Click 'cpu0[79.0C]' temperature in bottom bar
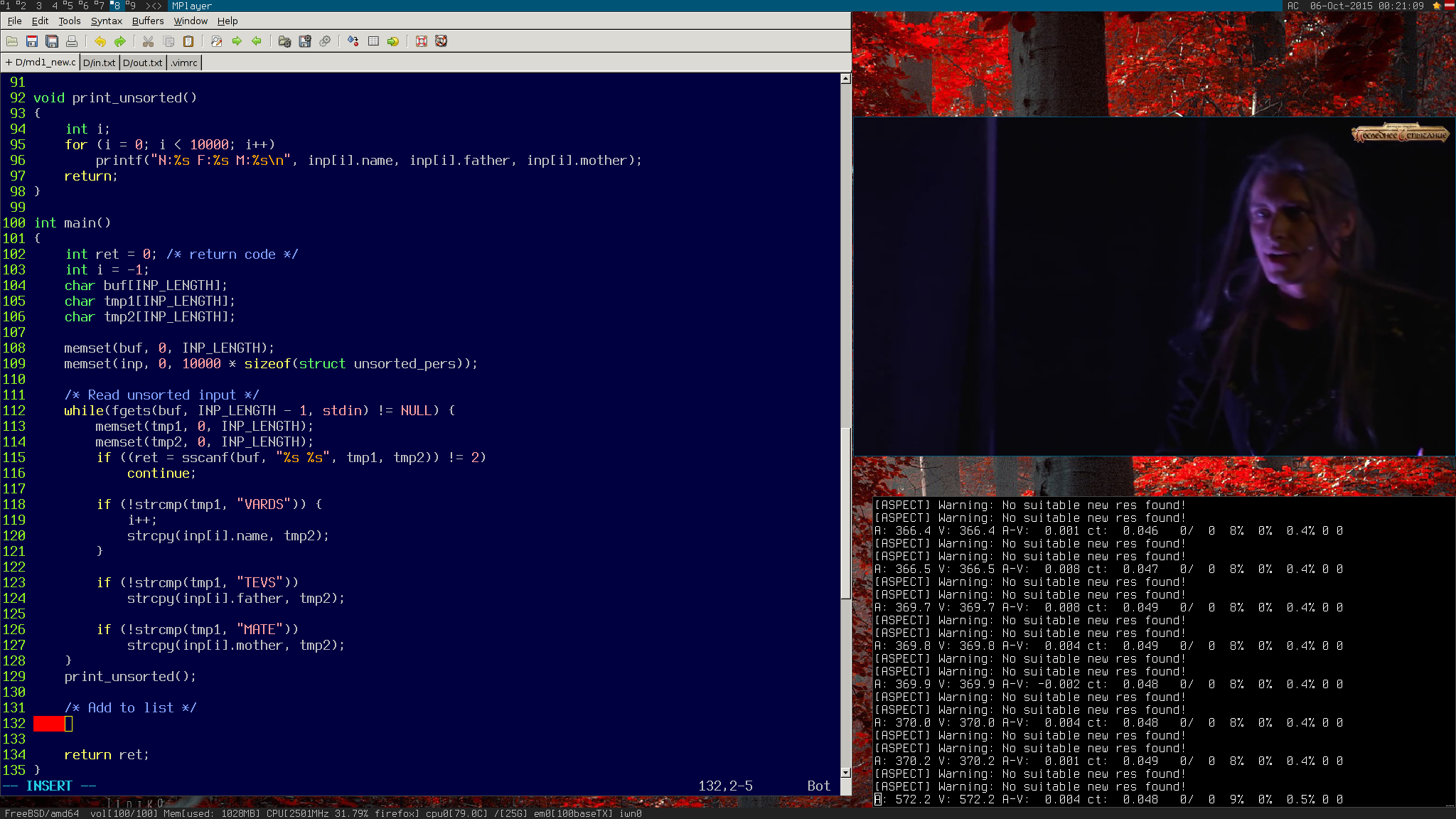 [x=456, y=813]
